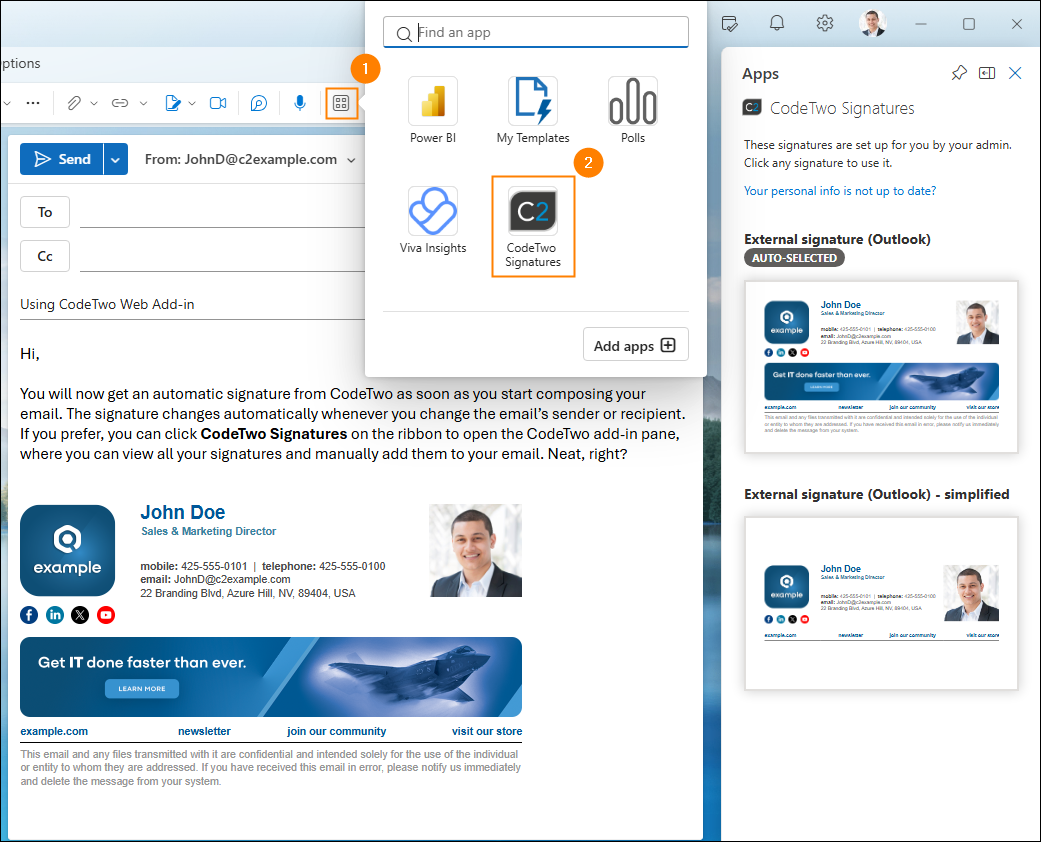
Task: Click the Cc recipients button
Action: click(x=44, y=256)
